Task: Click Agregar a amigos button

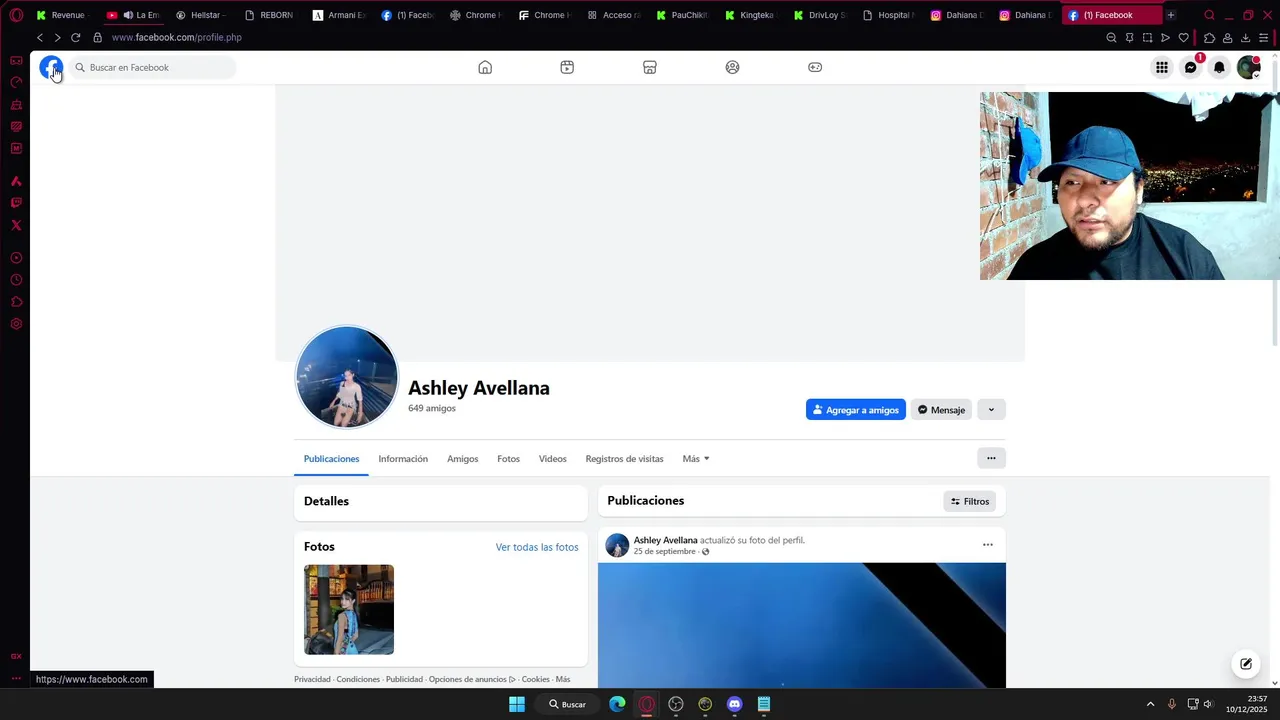Action: coord(856,409)
